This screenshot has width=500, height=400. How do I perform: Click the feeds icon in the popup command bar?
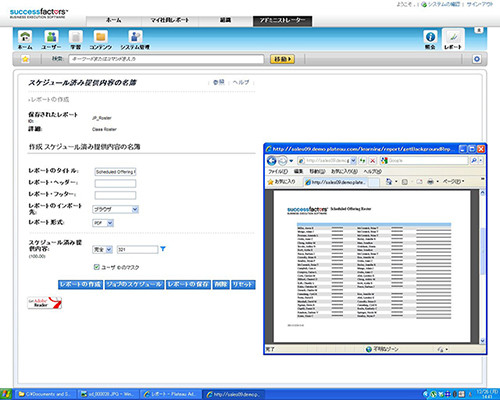(405, 182)
